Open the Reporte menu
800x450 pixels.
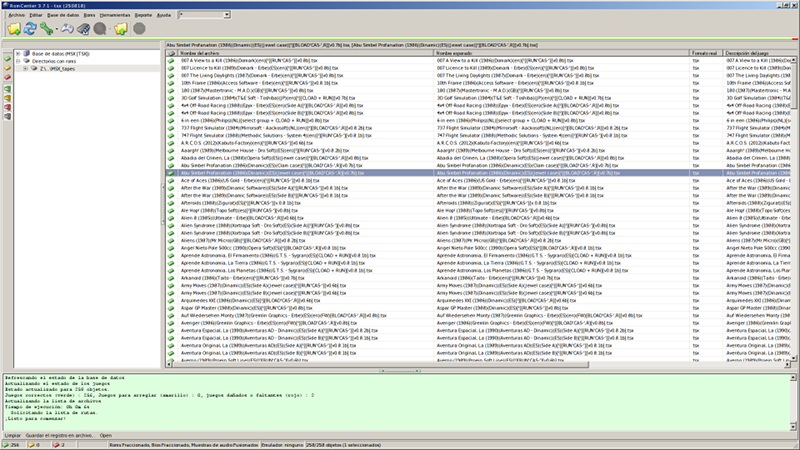(143, 15)
